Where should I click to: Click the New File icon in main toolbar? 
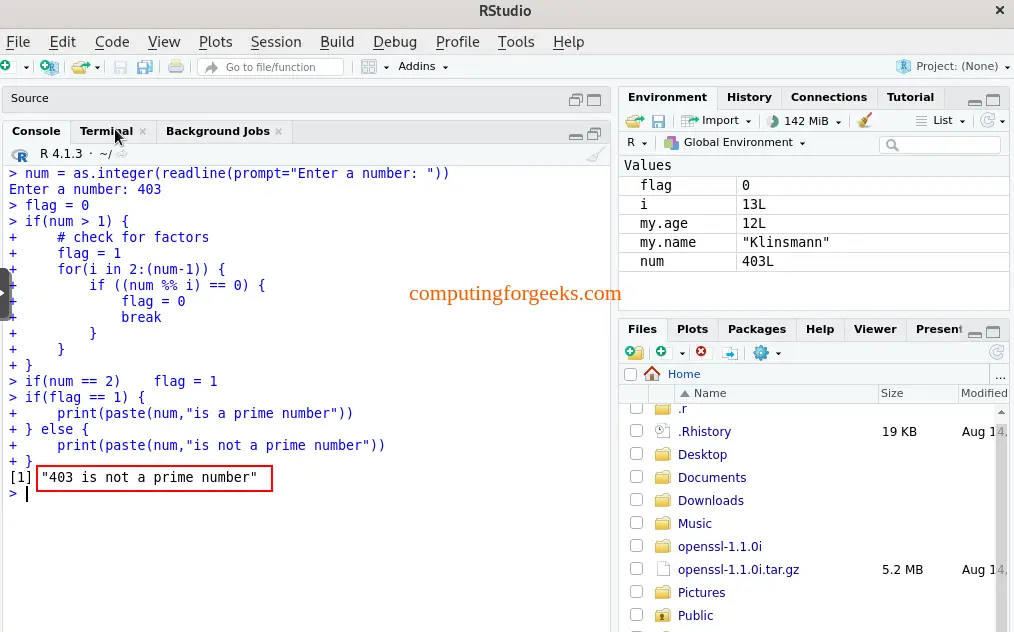[x=6, y=67]
